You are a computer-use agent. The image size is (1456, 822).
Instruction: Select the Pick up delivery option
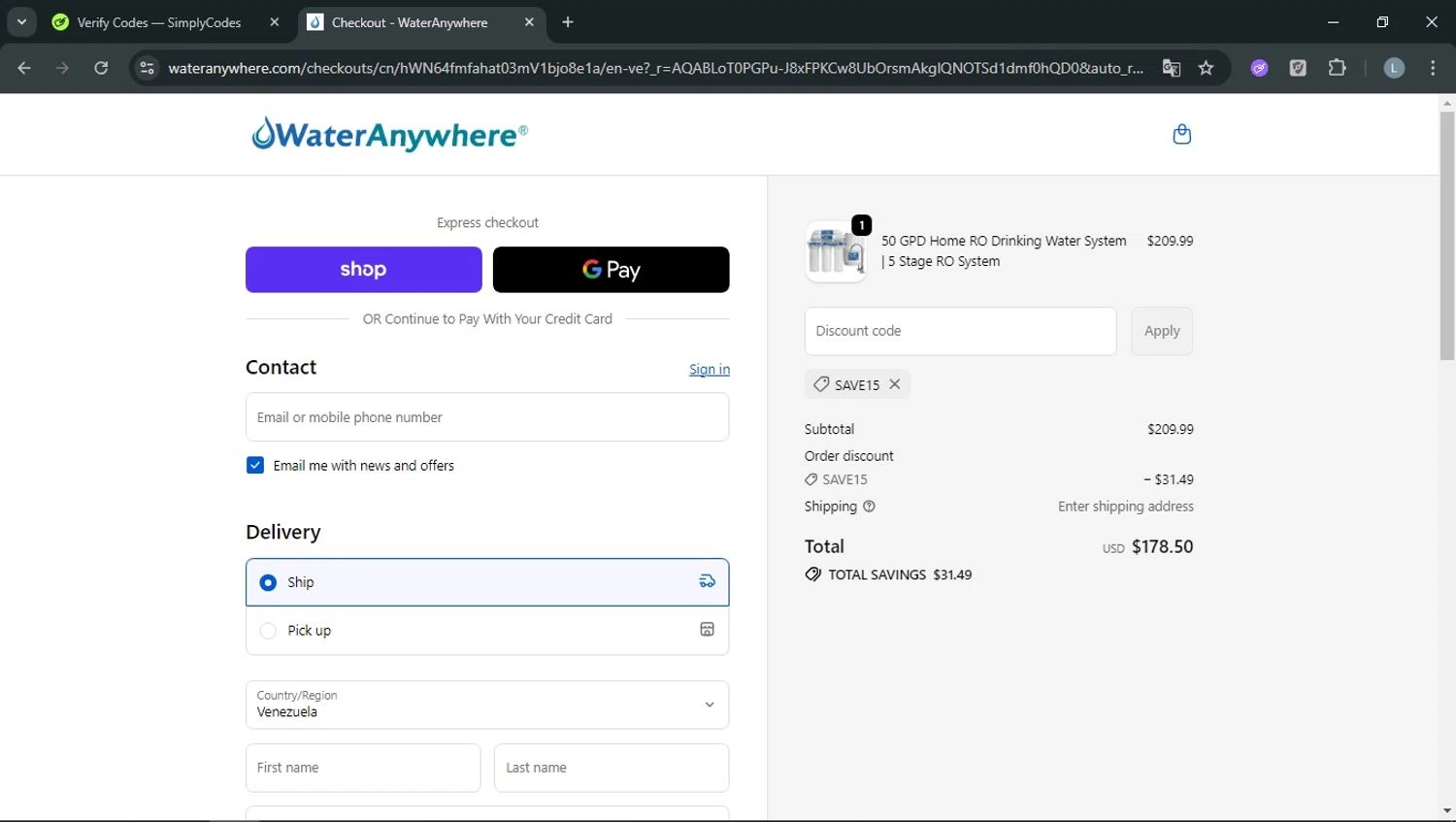point(487,631)
